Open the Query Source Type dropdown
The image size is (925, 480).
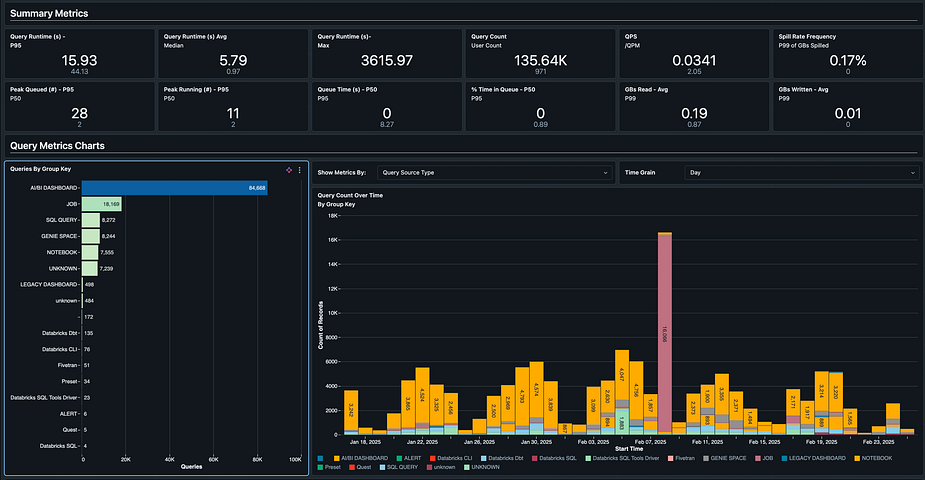pyautogui.click(x=494, y=173)
